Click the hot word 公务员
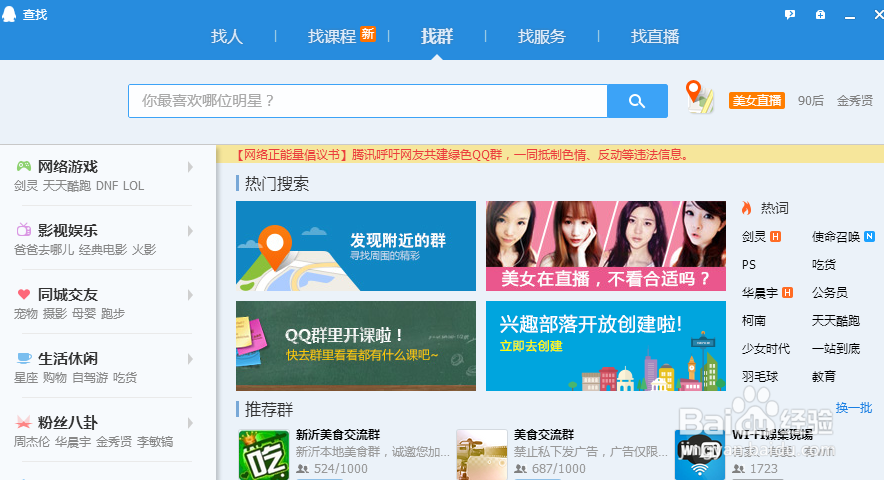Viewport: 884px width, 480px height. [x=830, y=292]
